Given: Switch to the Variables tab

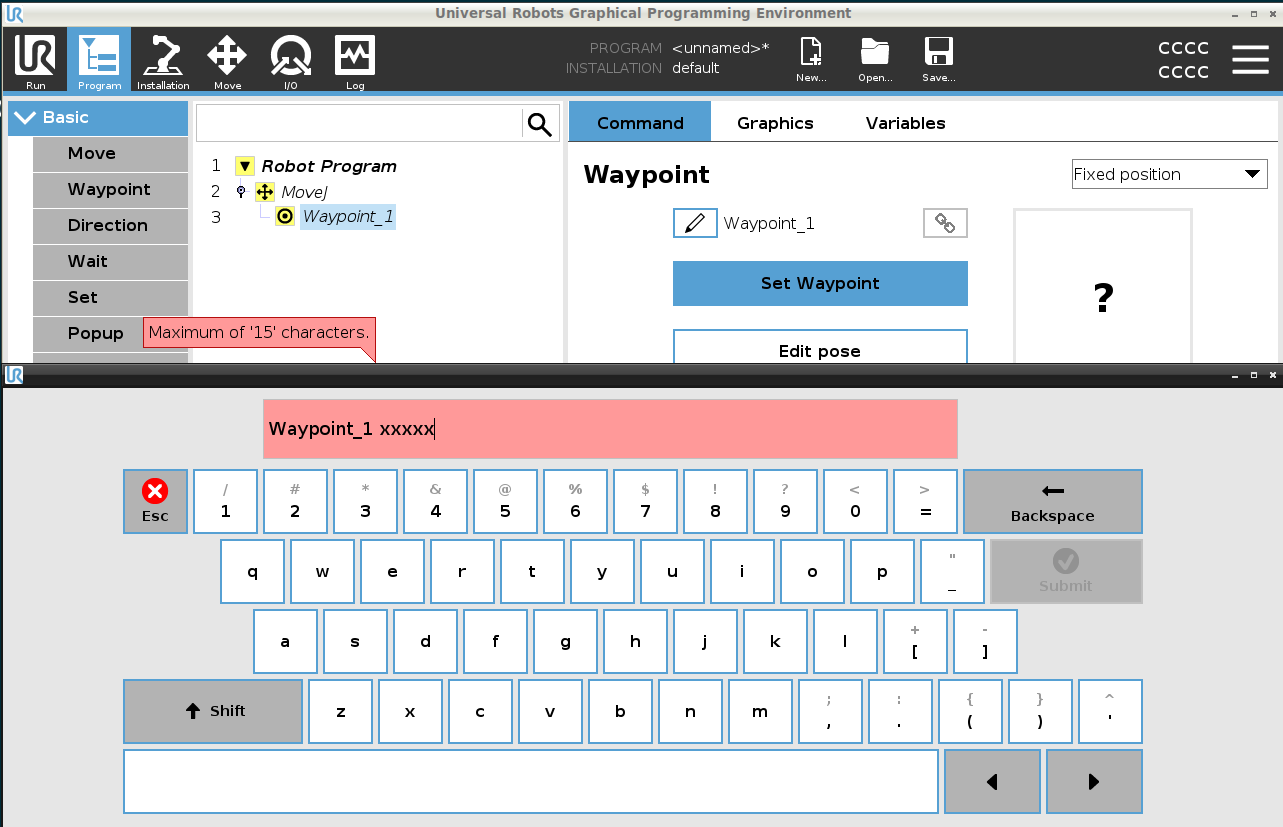Looking at the screenshot, I should [904, 123].
